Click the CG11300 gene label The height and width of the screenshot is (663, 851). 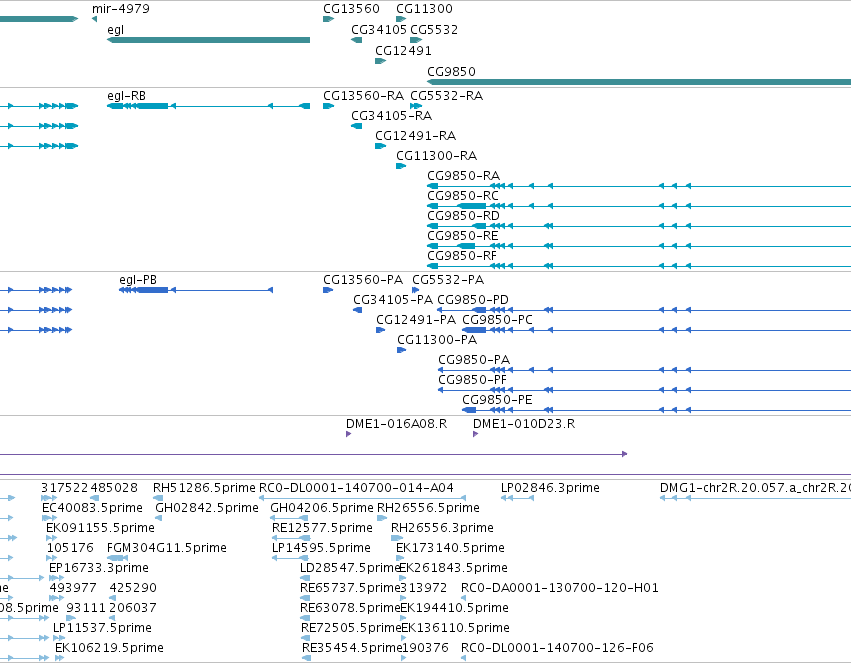click(424, 9)
